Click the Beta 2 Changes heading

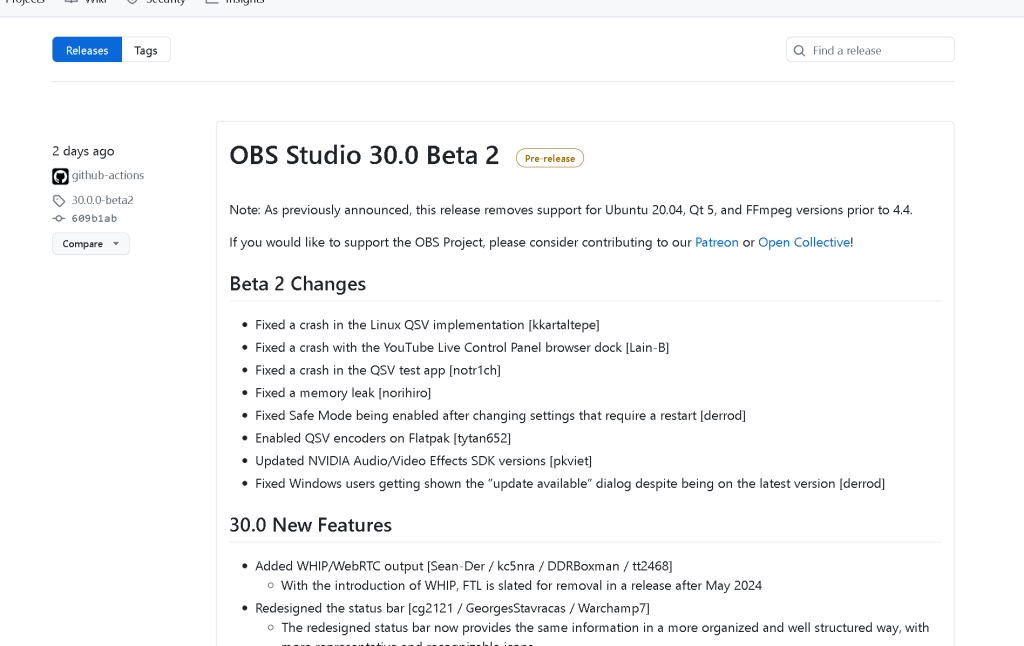(297, 283)
